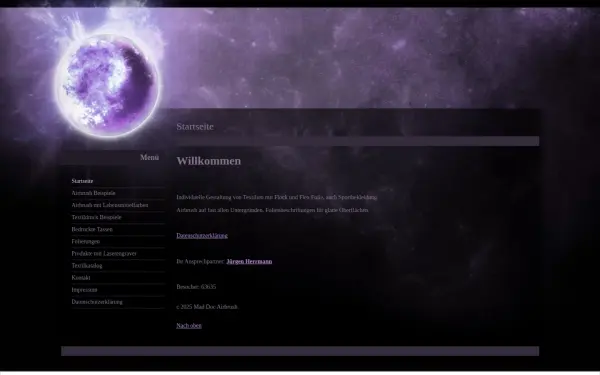This screenshot has height=375, width=600.
Task: Click the Jürgen Herrmann contact link
Action: pos(249,262)
